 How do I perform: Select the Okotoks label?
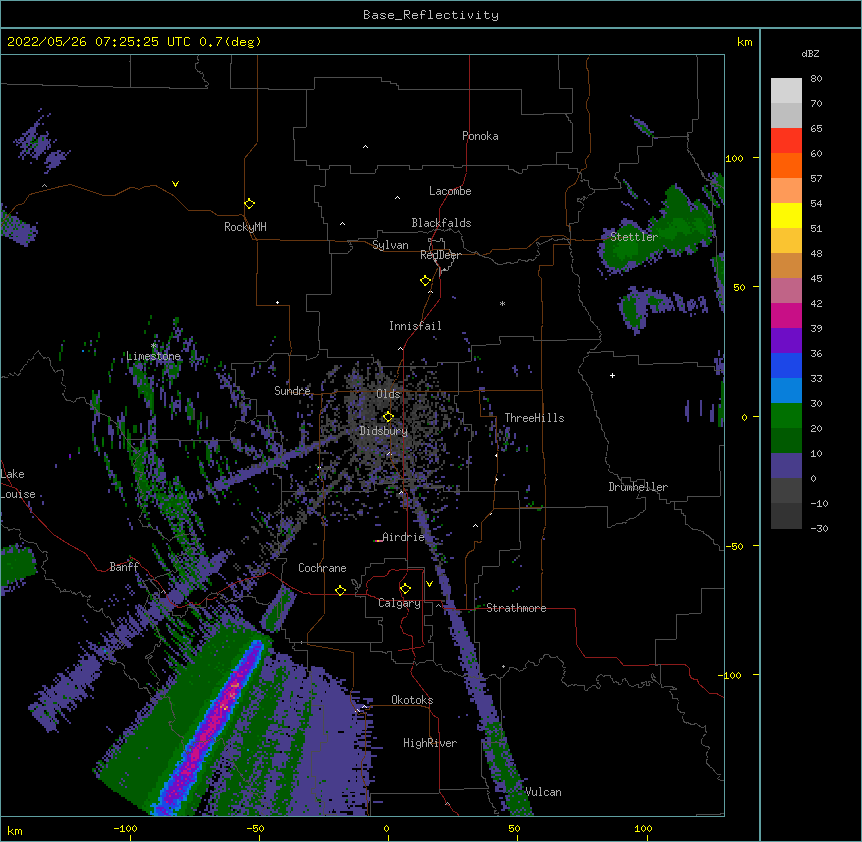coord(412,700)
